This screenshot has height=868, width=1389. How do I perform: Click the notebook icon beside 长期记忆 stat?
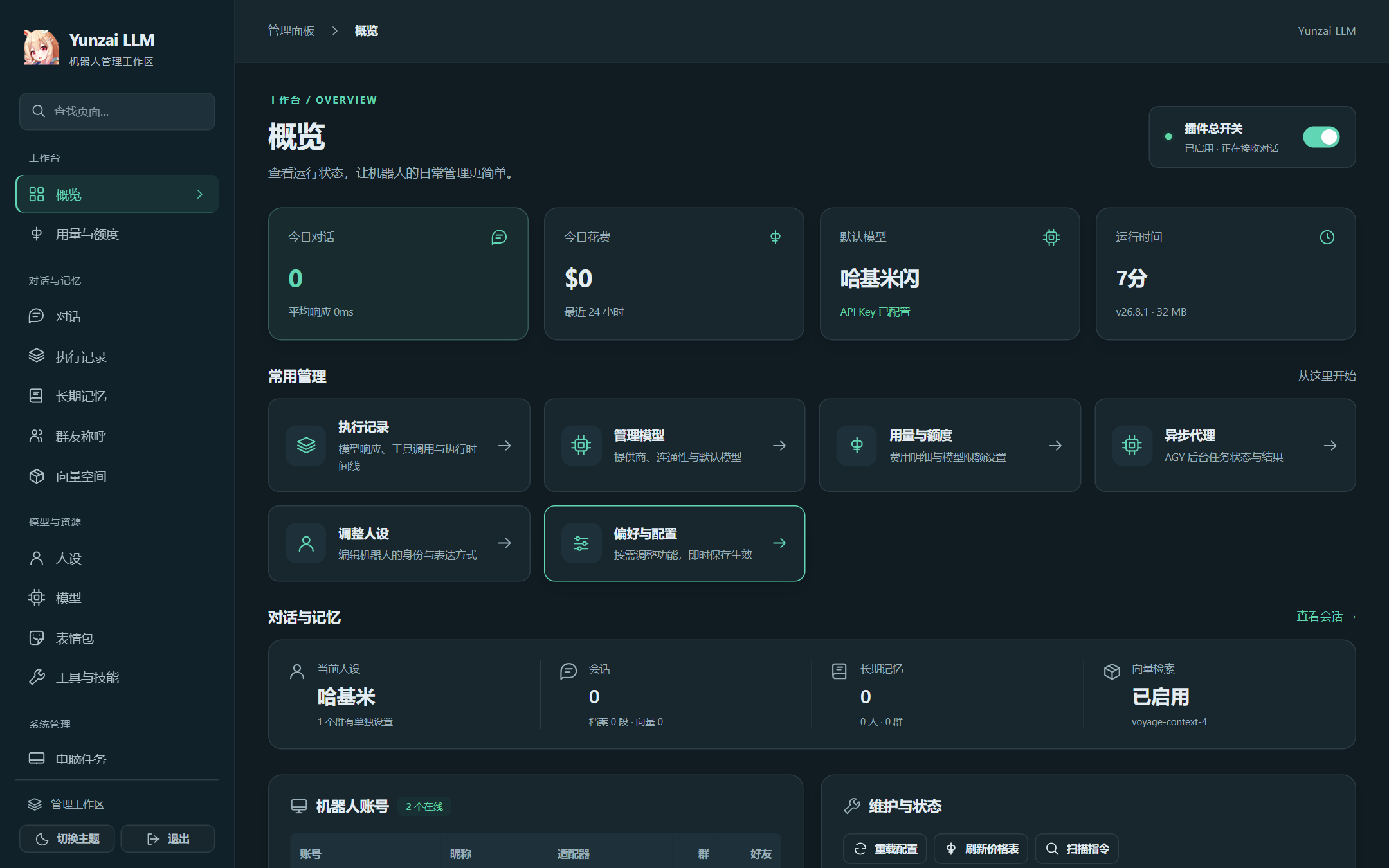tap(839, 671)
